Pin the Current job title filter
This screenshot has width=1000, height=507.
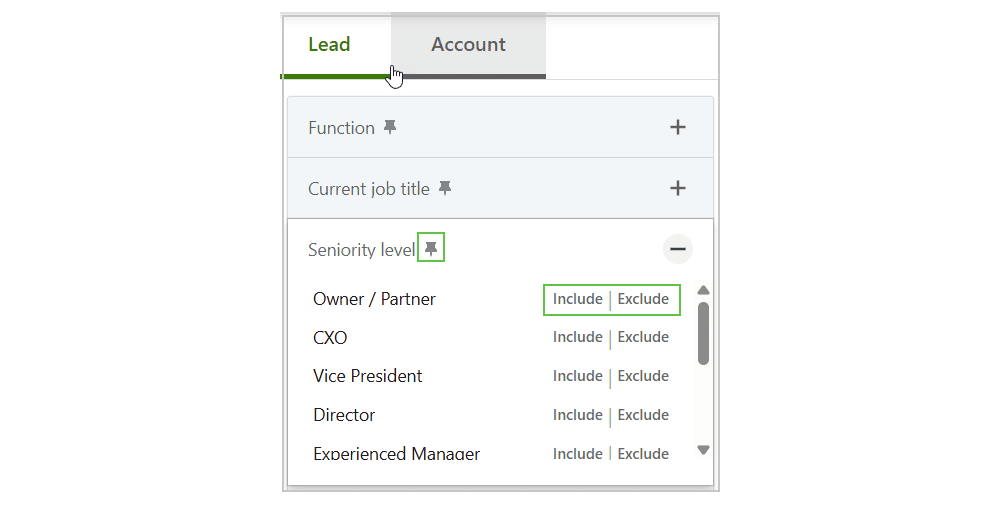pyautogui.click(x=445, y=188)
